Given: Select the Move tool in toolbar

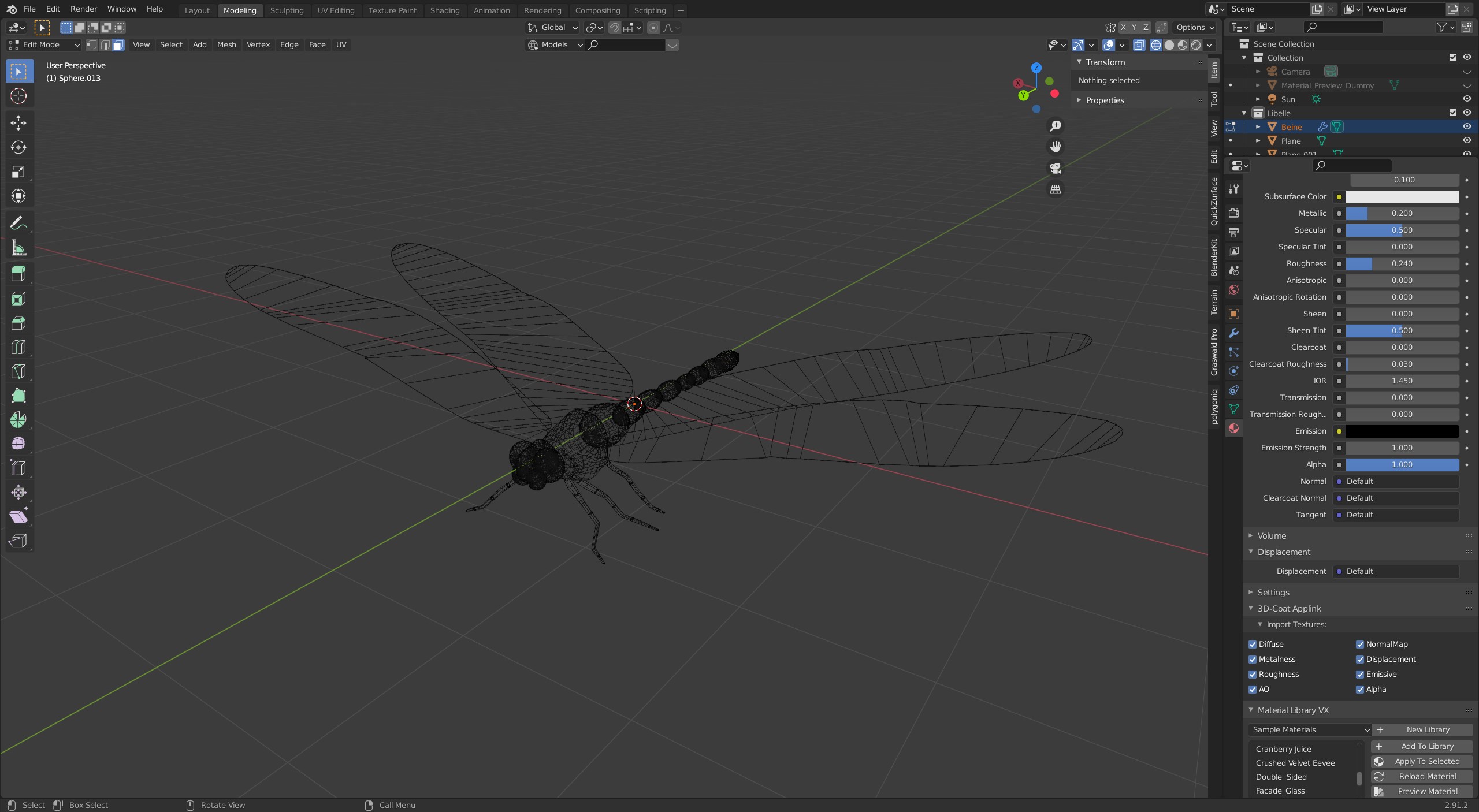Looking at the screenshot, I should tap(18, 122).
